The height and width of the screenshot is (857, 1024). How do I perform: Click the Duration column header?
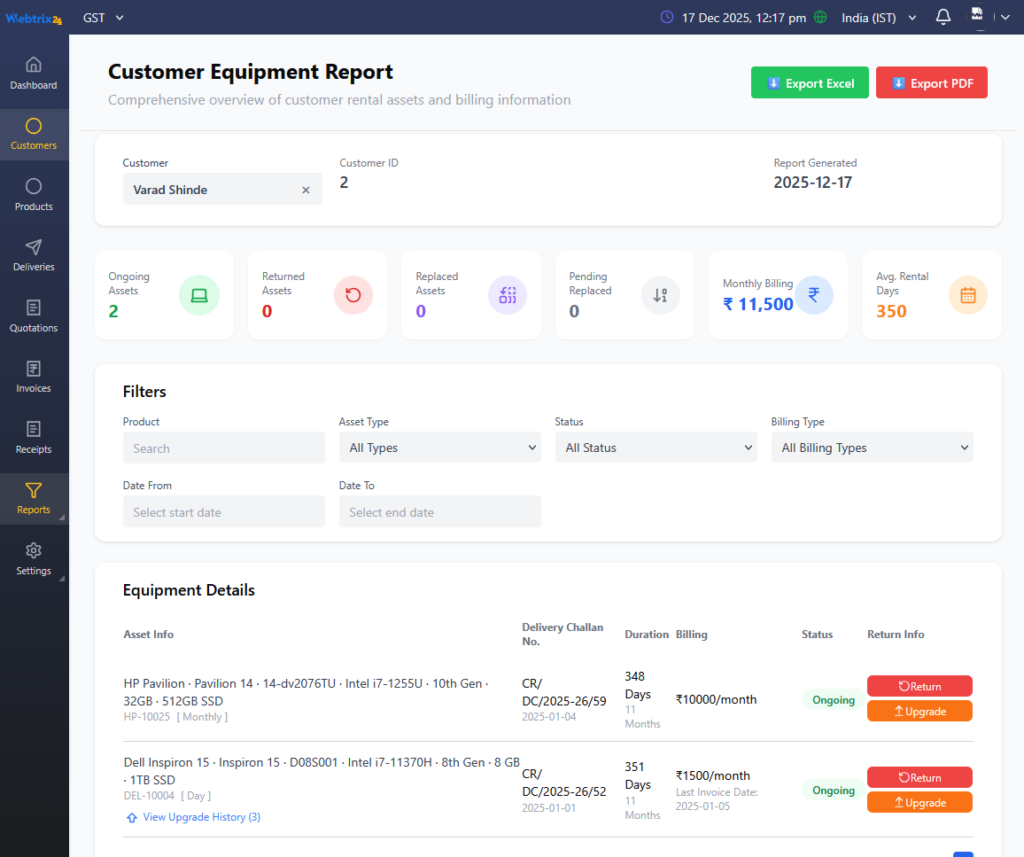click(647, 634)
